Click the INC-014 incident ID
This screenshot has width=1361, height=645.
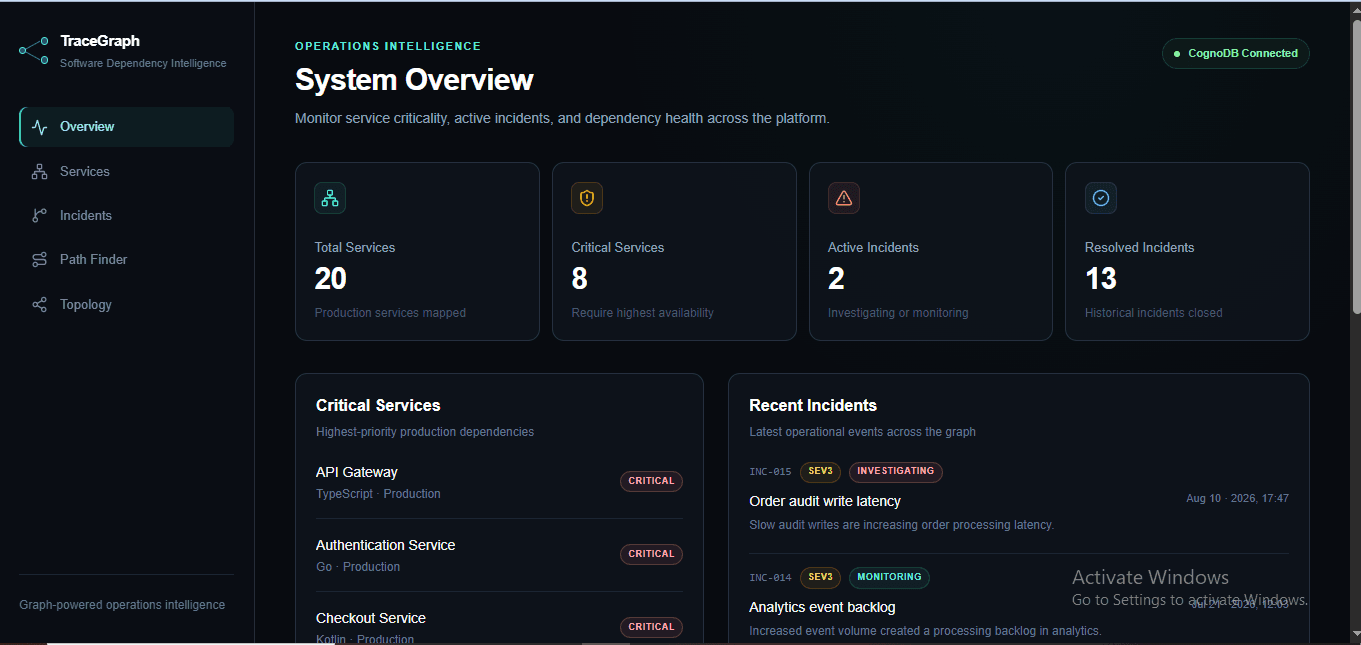(x=770, y=578)
